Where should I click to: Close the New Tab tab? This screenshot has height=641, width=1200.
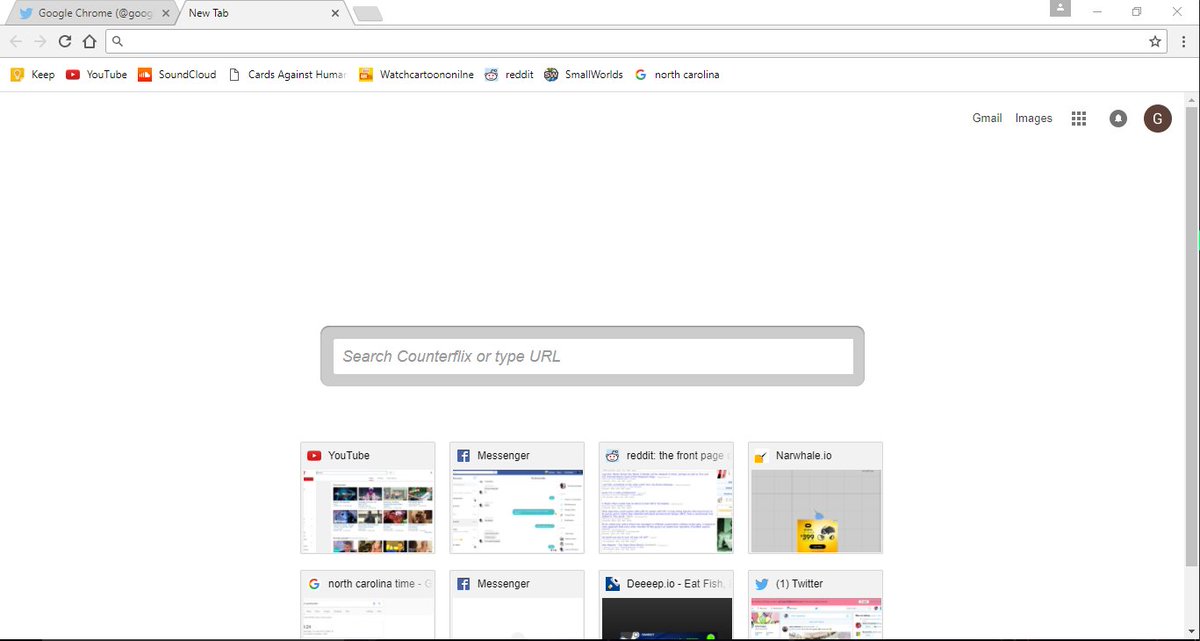coord(335,14)
